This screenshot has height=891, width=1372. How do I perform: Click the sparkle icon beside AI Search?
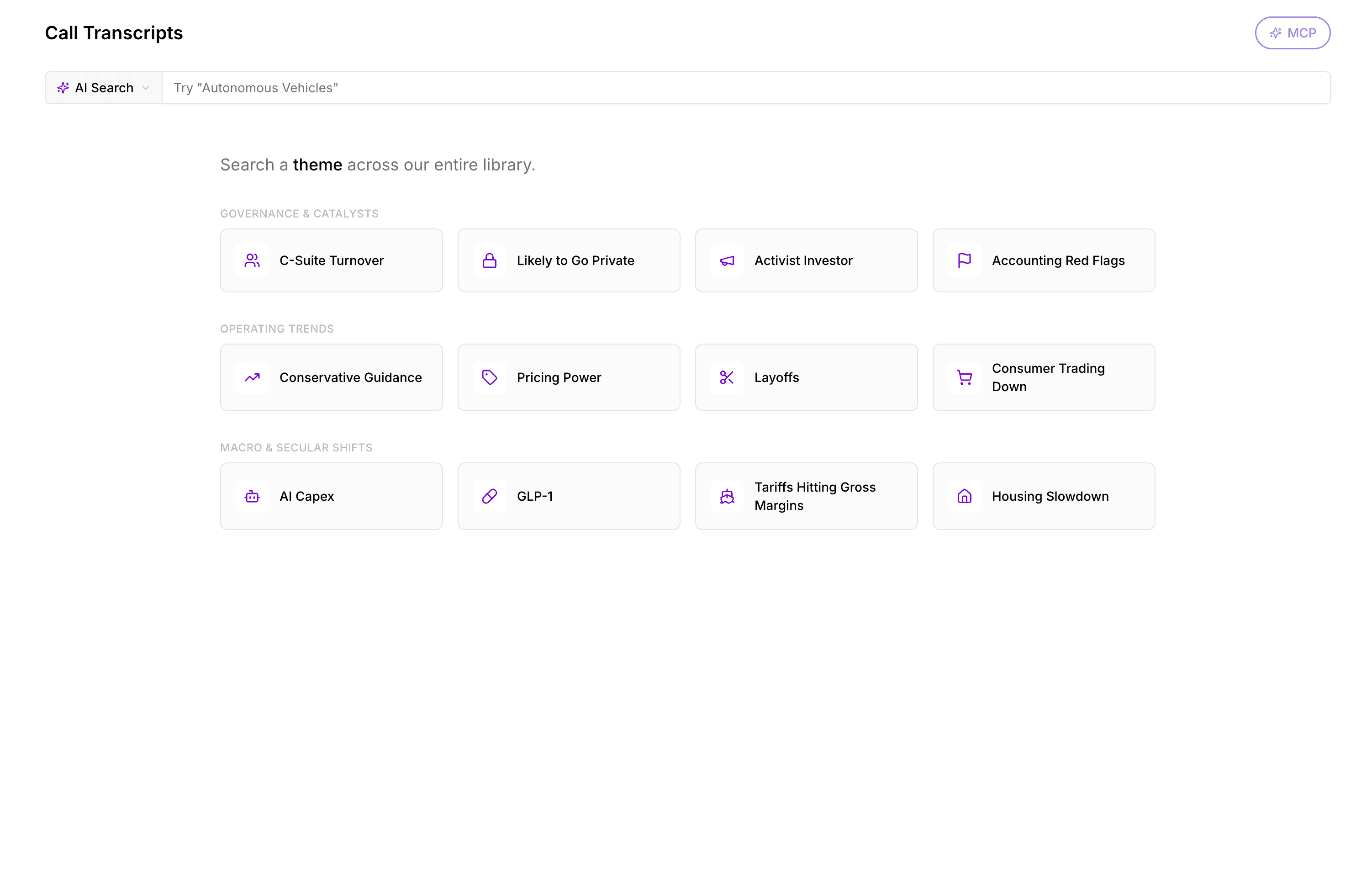[x=63, y=88]
